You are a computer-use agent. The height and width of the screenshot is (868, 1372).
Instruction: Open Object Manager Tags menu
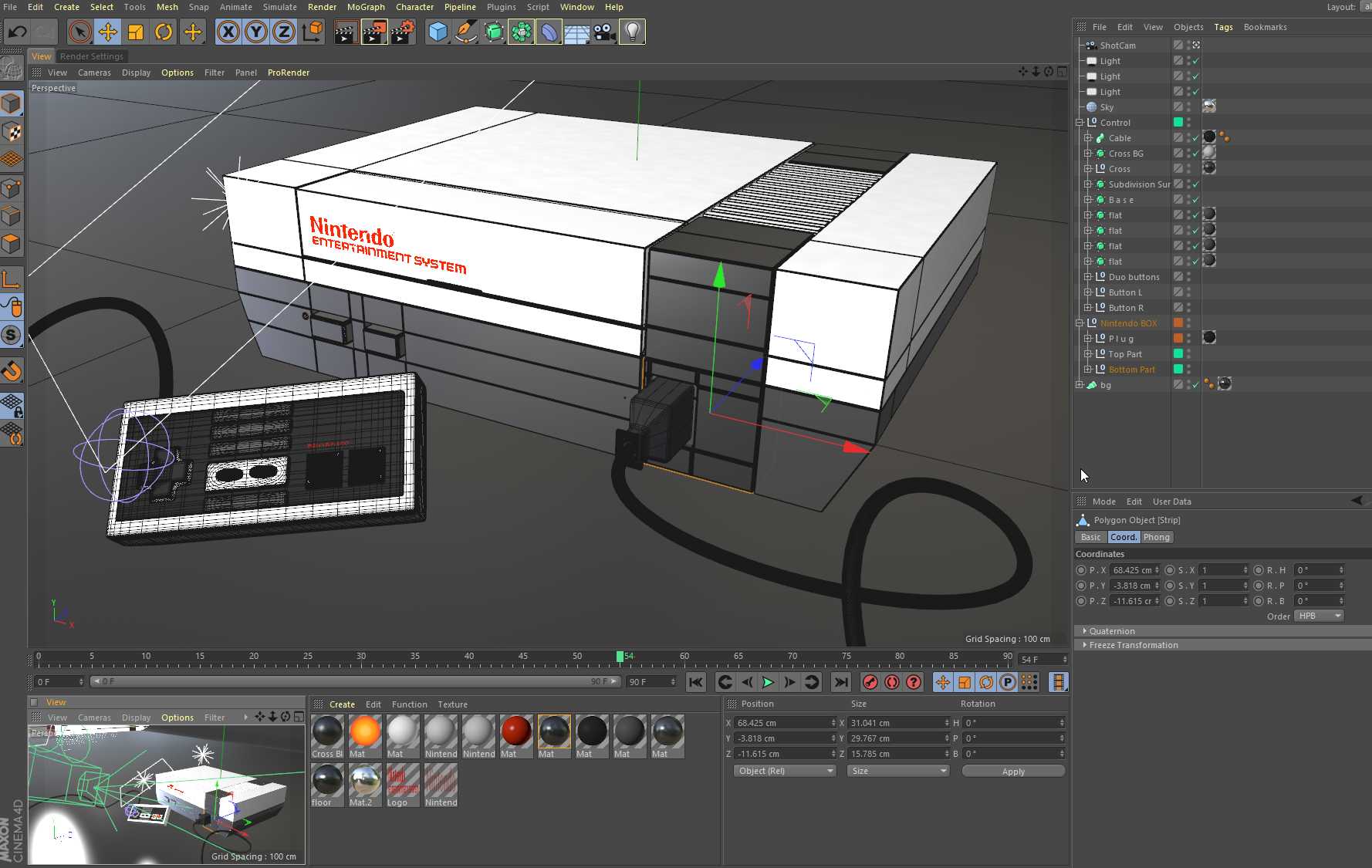pos(1223,27)
